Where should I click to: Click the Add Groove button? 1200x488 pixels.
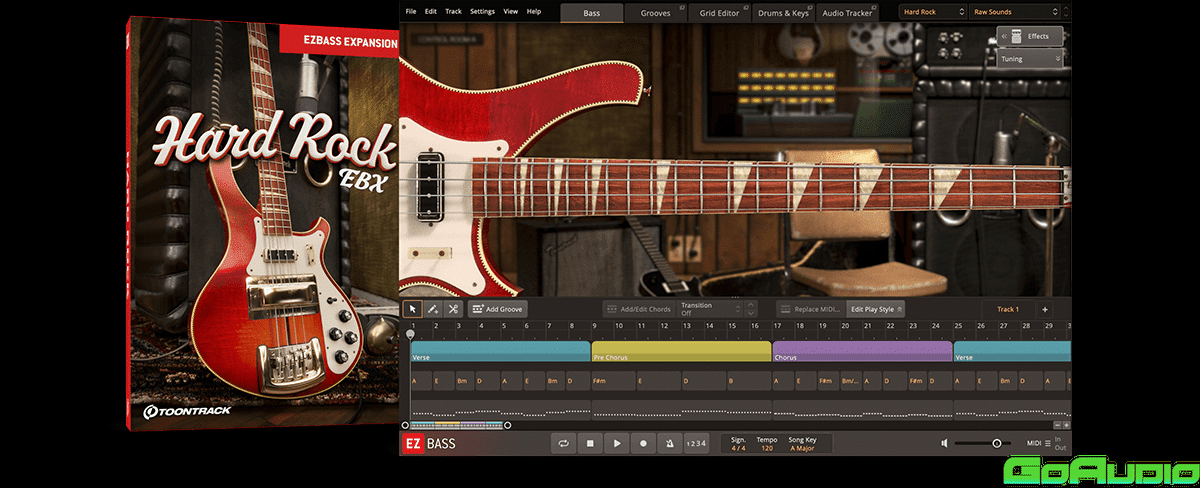coord(498,309)
